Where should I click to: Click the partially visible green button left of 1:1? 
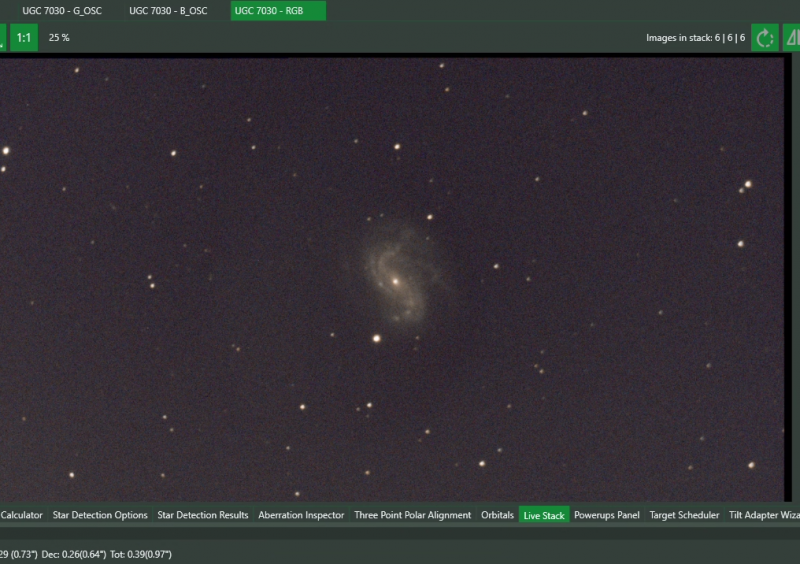tap(3, 38)
